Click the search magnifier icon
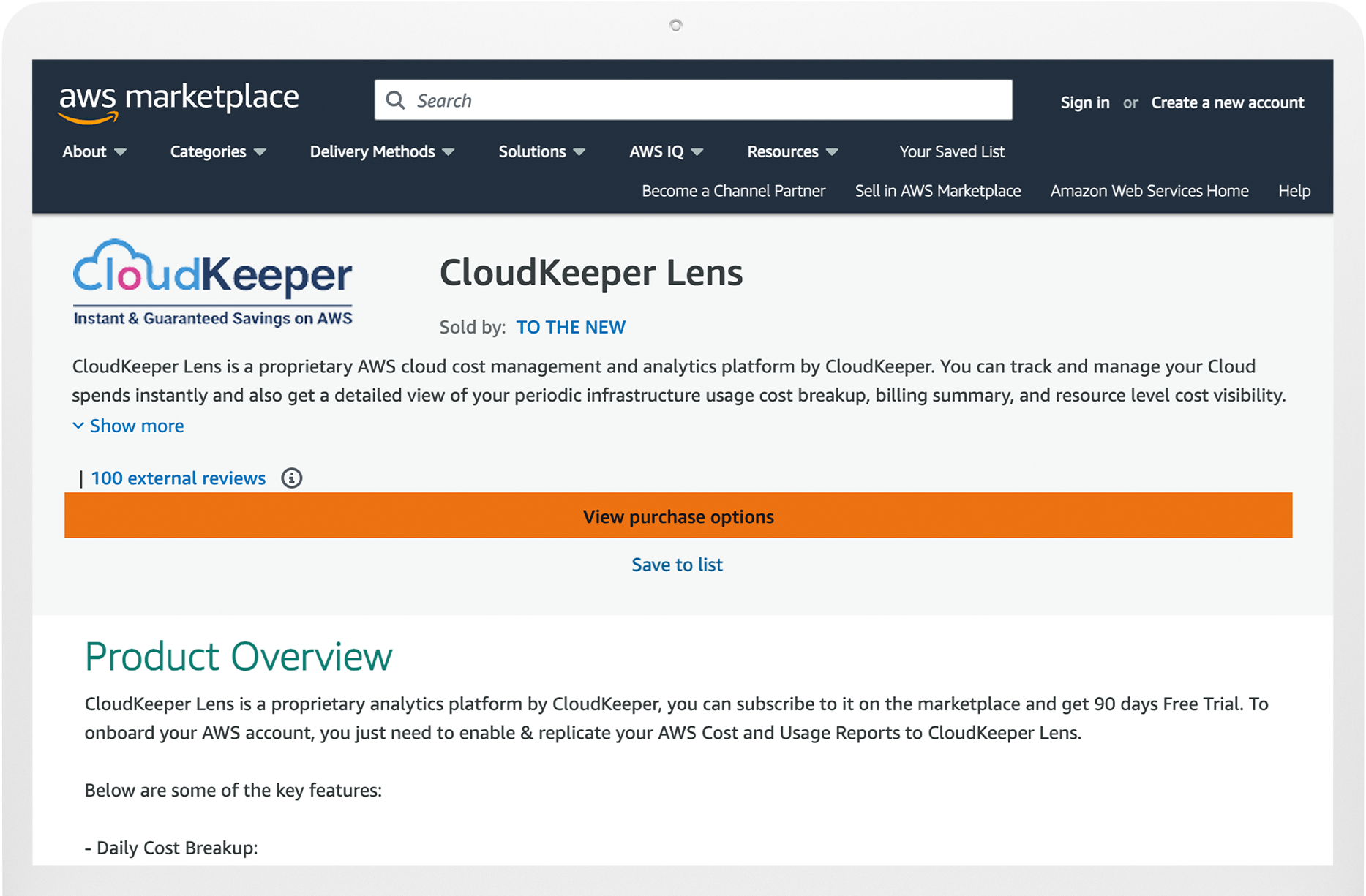 (395, 100)
